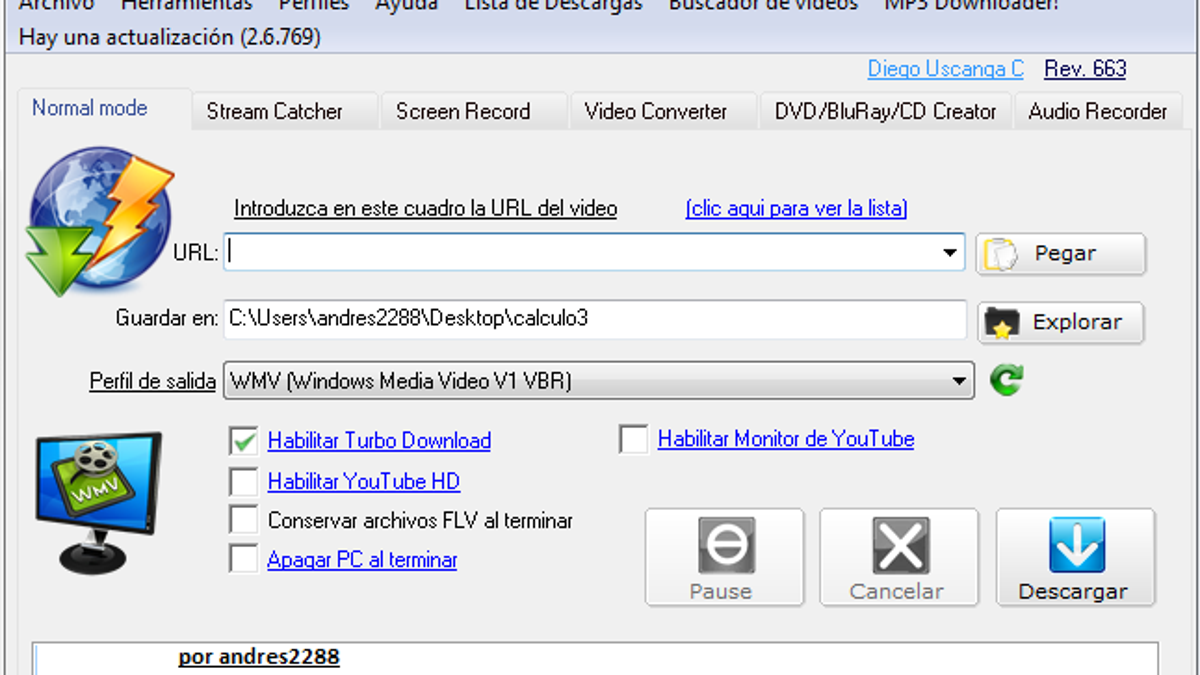This screenshot has height=675, width=1200.
Task: Click the Habilitar YouTube HD link text
Action: [364, 482]
